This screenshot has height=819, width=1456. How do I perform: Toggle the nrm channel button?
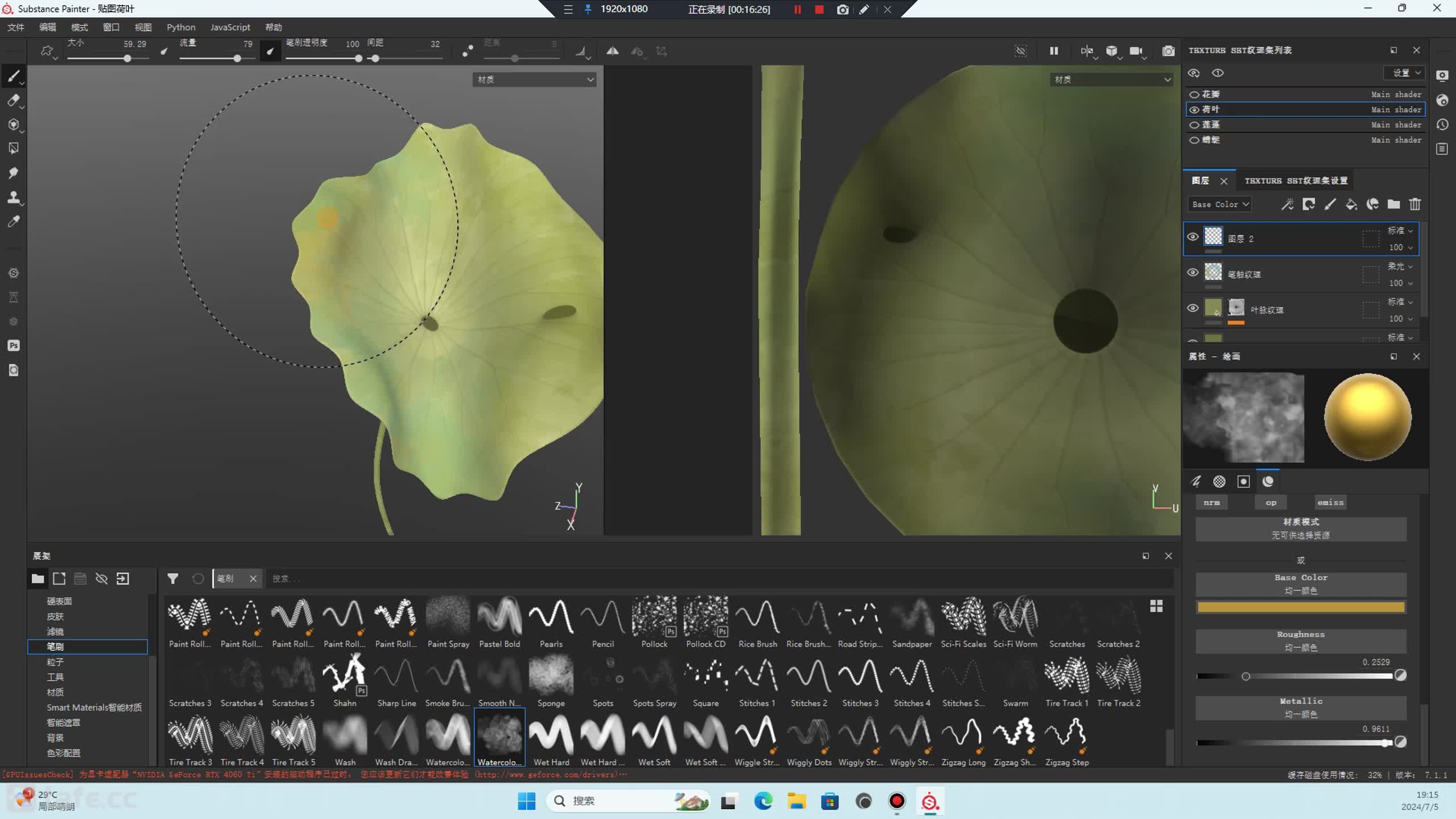tap(1211, 503)
